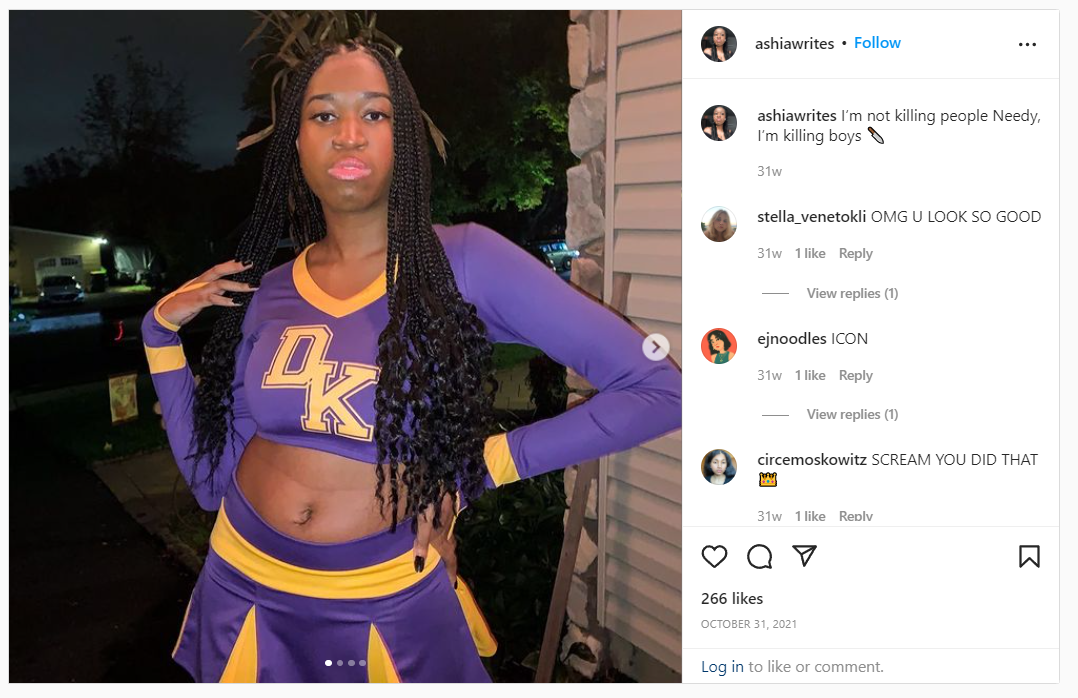Open stella_venetokli's avatar
Screen dimensions: 1078x698
[718, 224]
